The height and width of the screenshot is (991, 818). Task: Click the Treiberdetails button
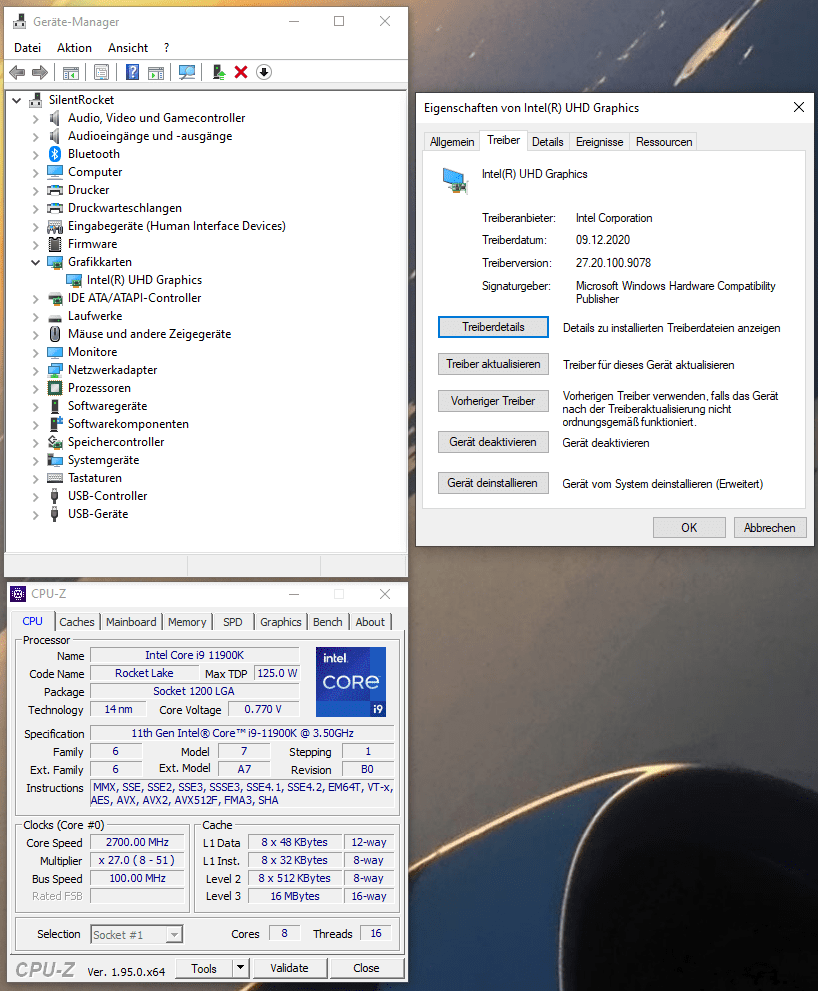[493, 327]
